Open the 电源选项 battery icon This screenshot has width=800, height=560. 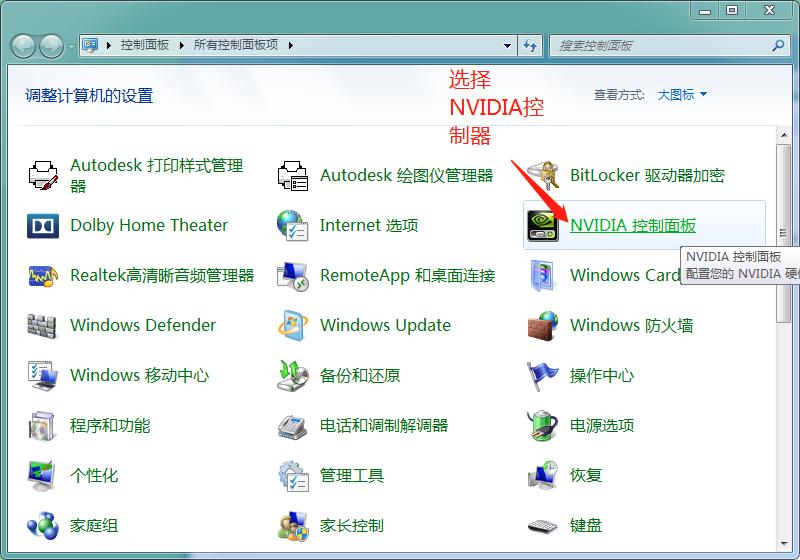543,425
